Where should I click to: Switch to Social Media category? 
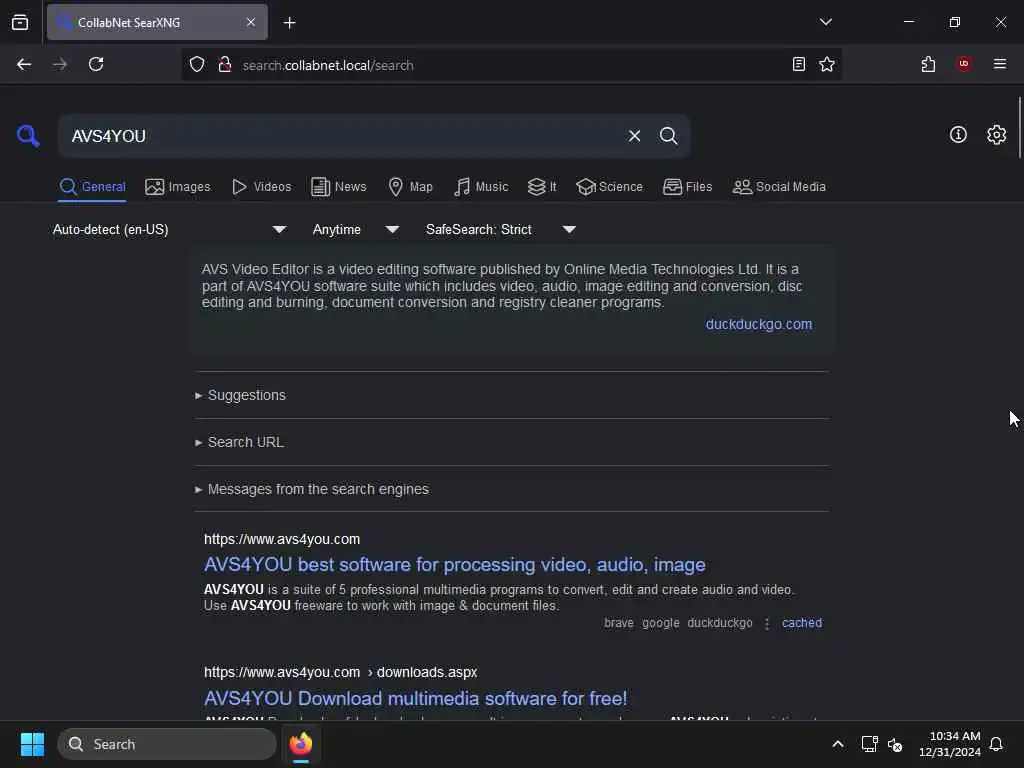779,187
